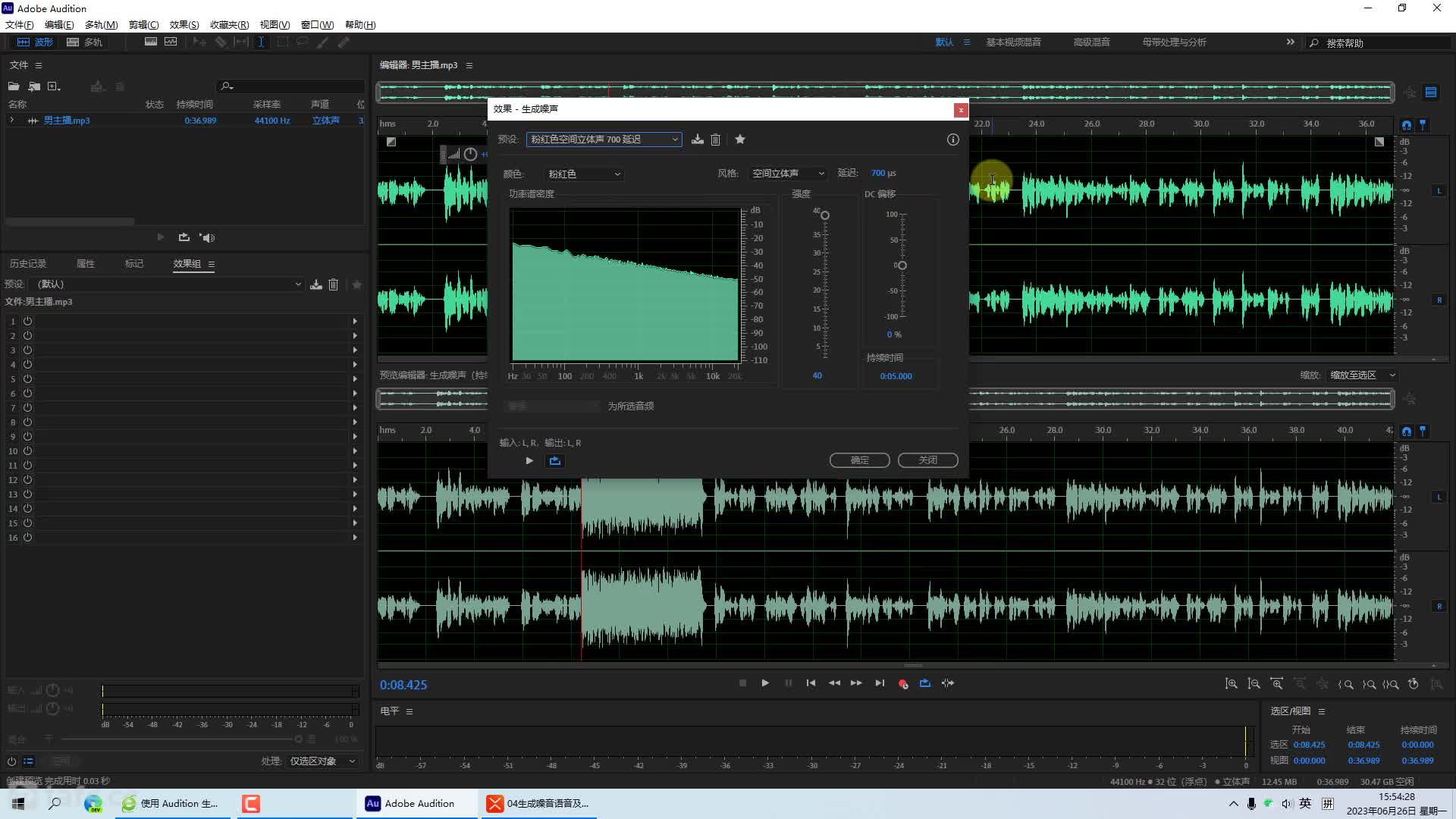Zoom in amplitude icon
The height and width of the screenshot is (819, 1456).
coord(1232,684)
